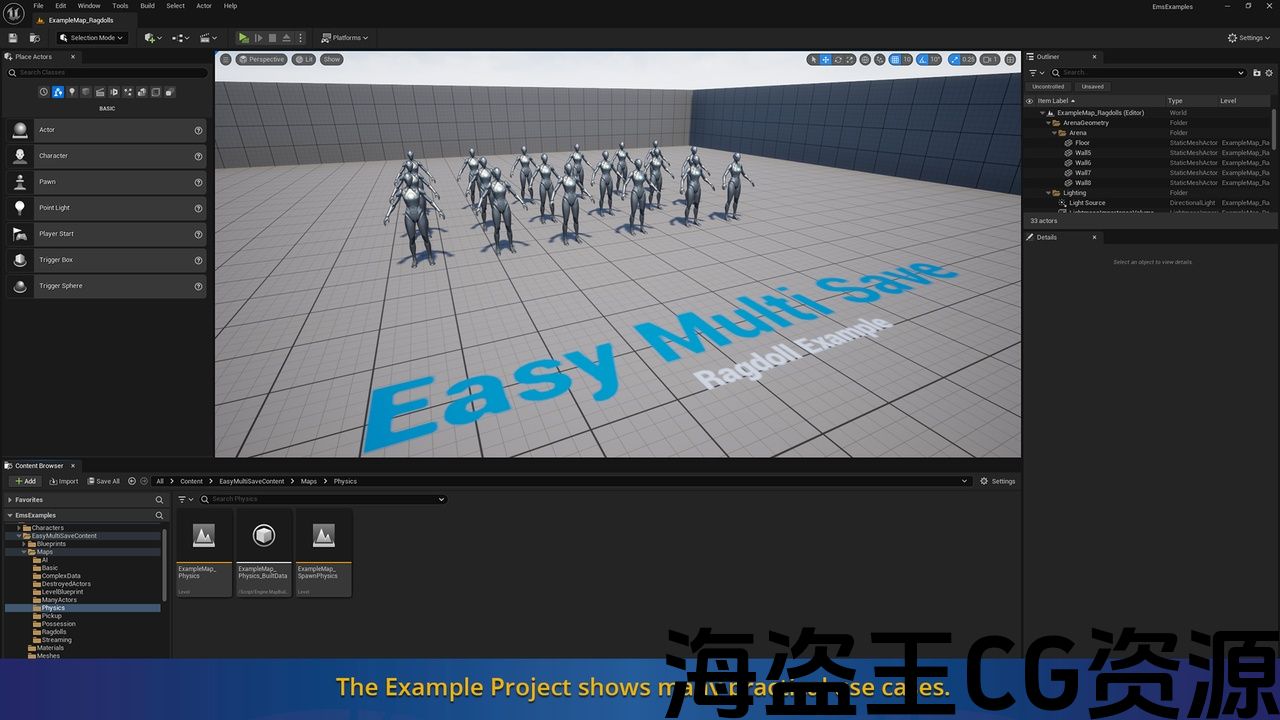This screenshot has height=720, width=1280.
Task: Collapse the Maps folder in the tree
Action: [x=24, y=552]
